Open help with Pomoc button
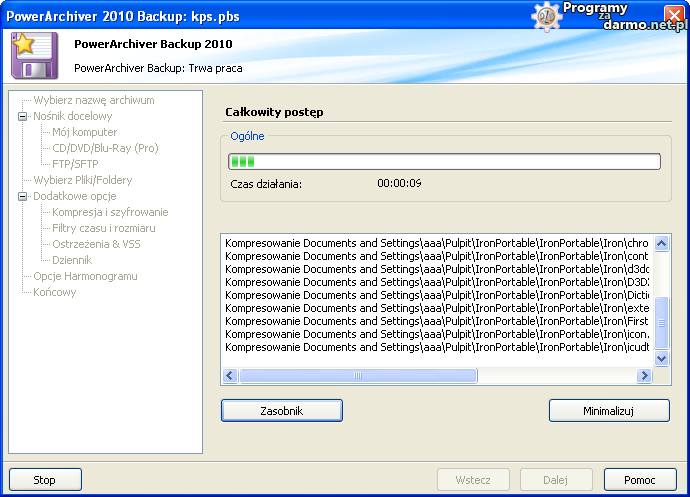 pyautogui.click(x=640, y=480)
